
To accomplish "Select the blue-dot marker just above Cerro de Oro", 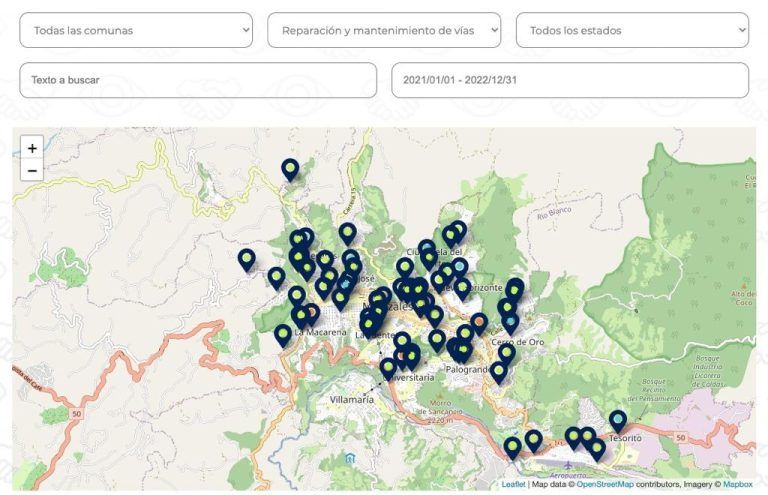I will pyautogui.click(x=510, y=323).
